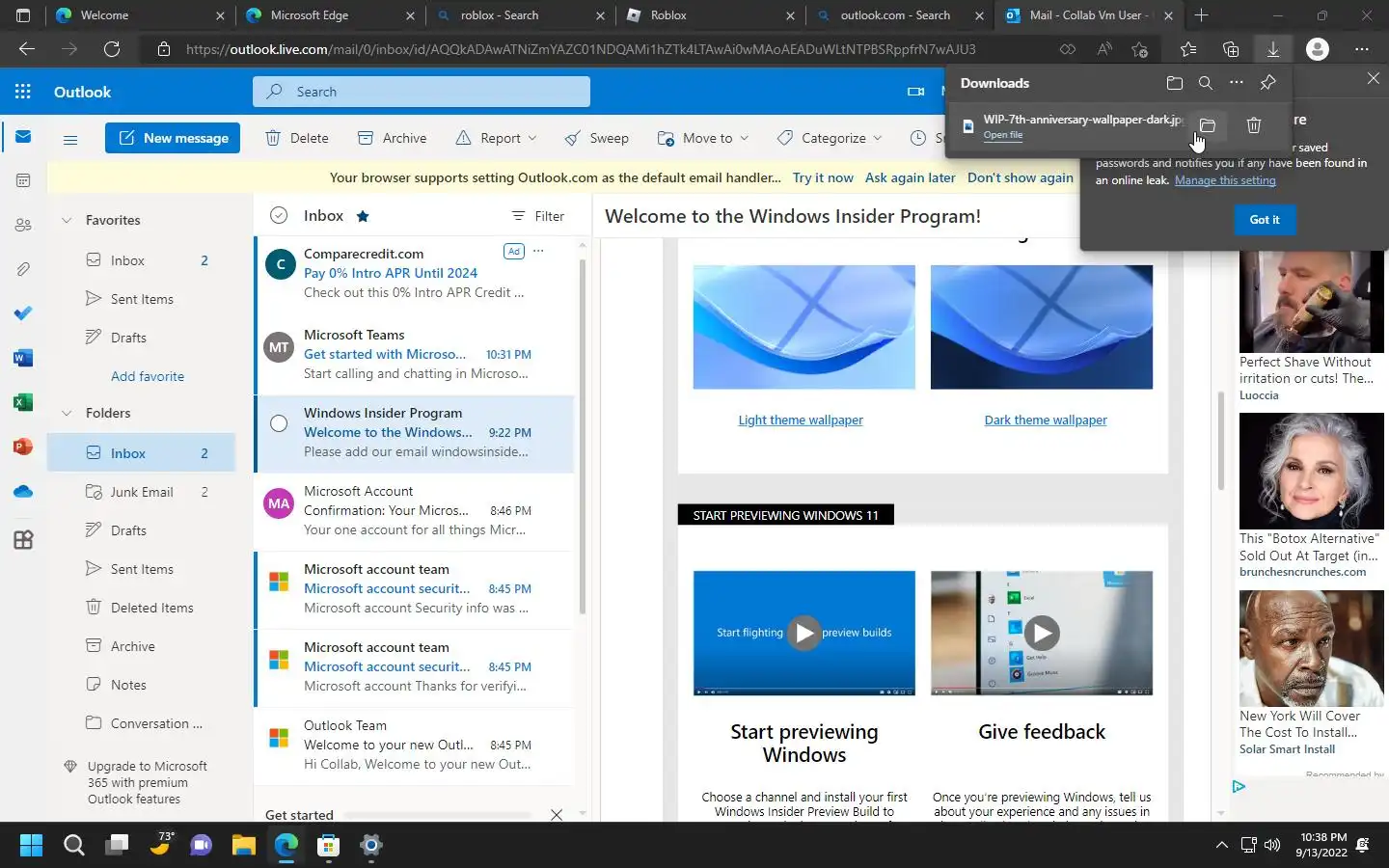Open Microsoft Store from taskbar
Viewport: 1389px width, 868px height.
[329, 845]
